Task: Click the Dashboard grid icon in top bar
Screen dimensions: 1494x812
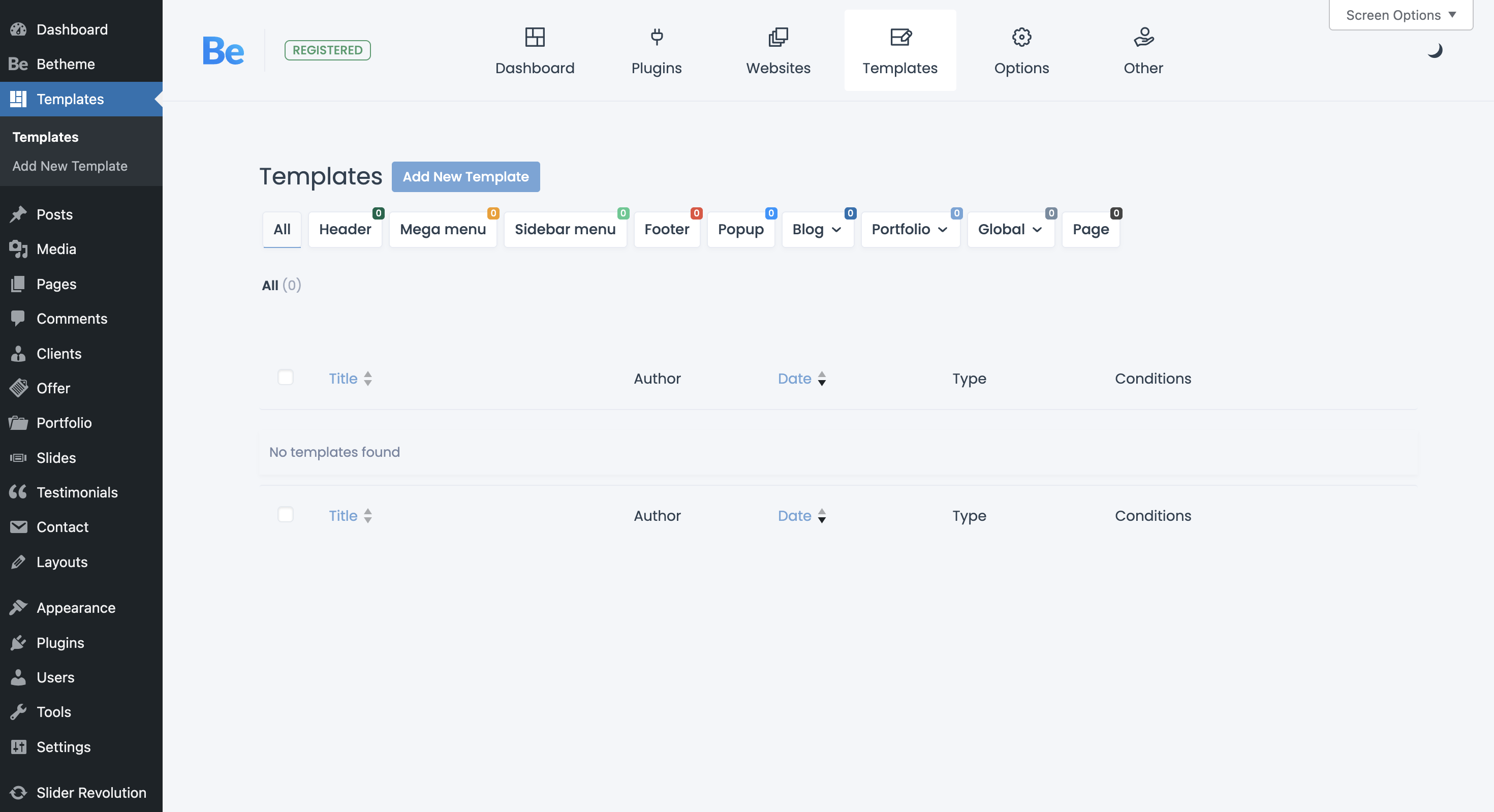Action: pyautogui.click(x=534, y=37)
